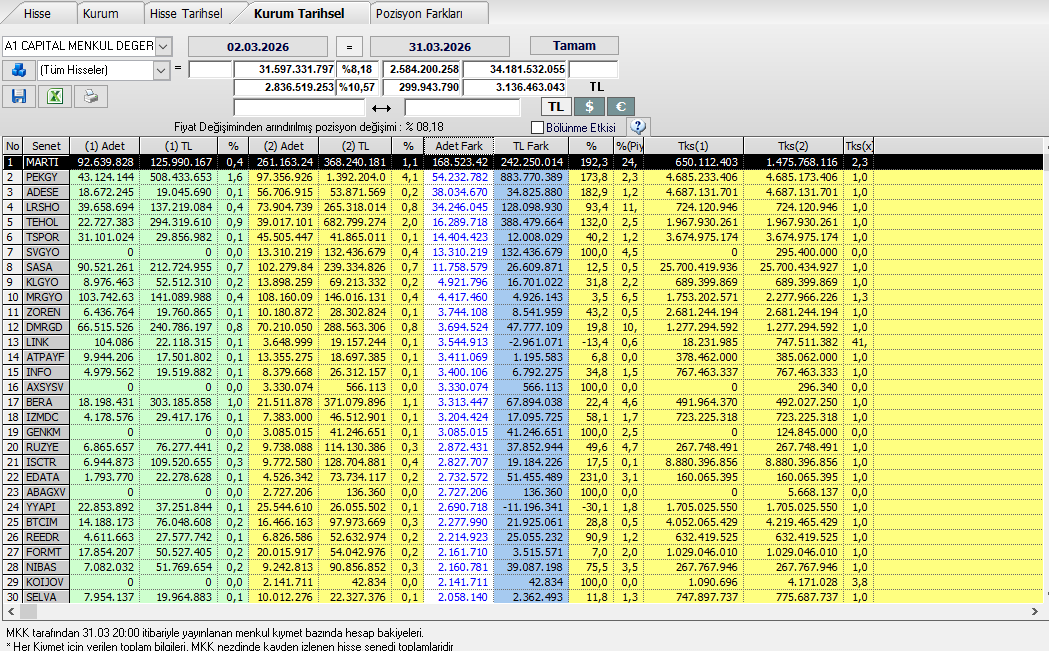
Task: Select the TEHOL stock row
Action: click(x=522, y=222)
